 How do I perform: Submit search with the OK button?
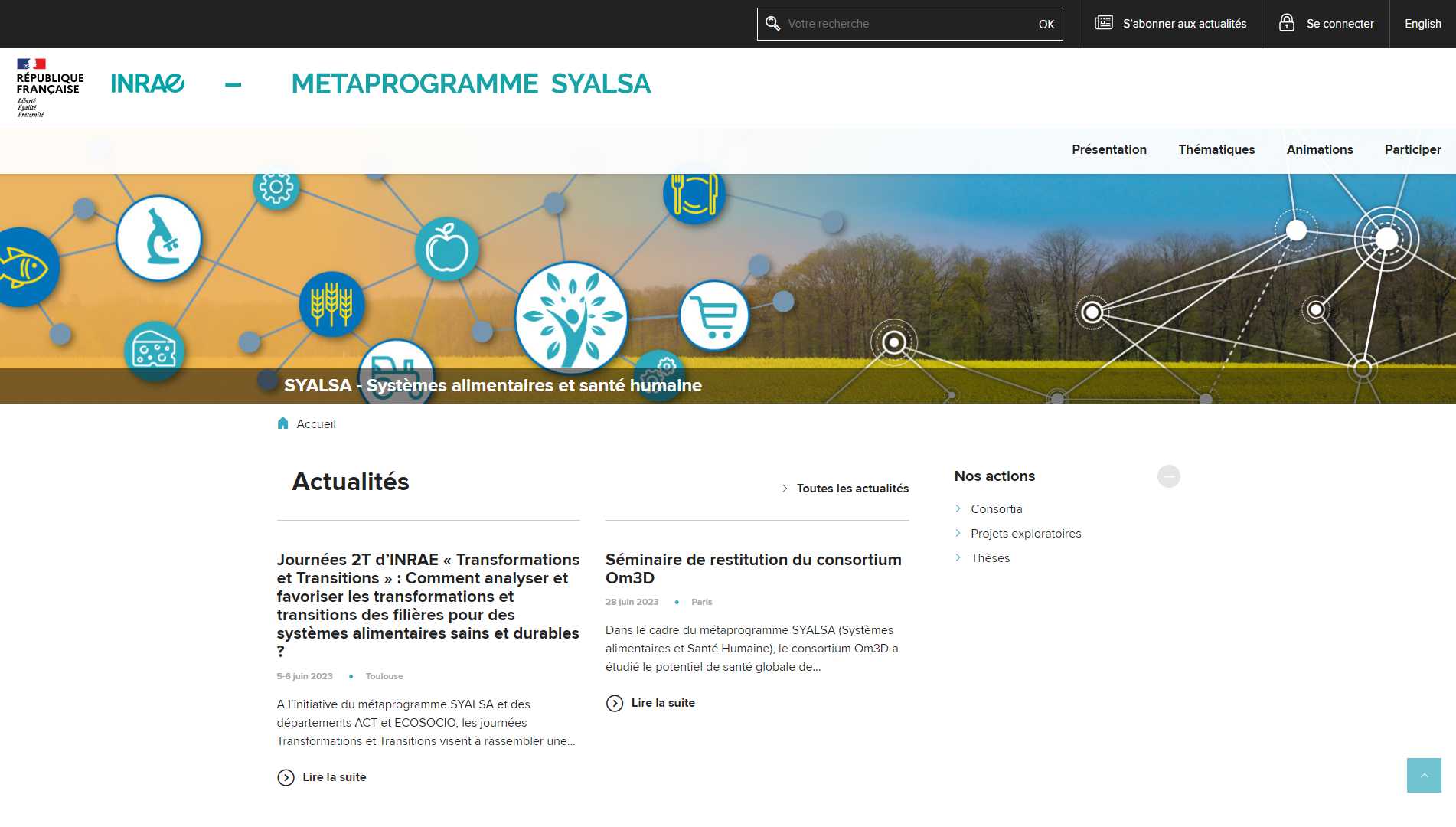1046,24
